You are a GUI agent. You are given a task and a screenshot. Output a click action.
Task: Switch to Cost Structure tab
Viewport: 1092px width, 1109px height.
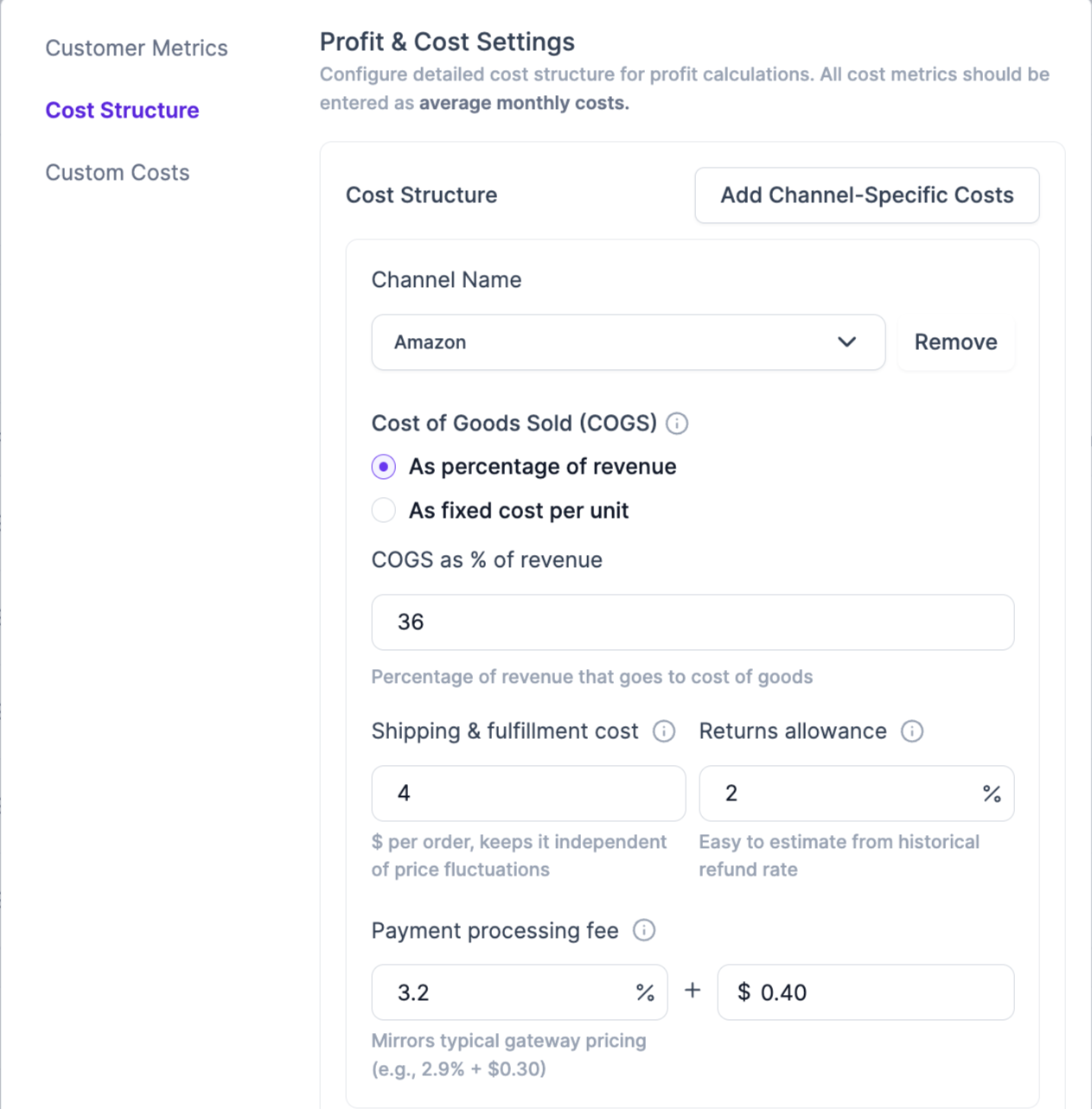point(122,111)
